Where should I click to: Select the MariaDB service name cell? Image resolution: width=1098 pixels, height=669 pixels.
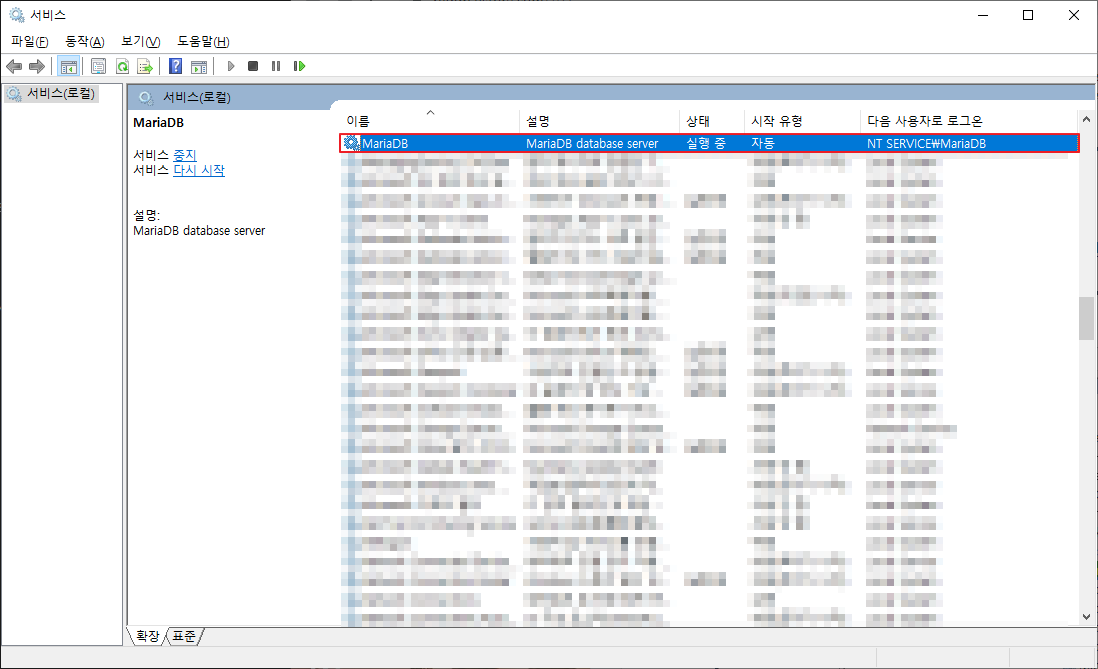(385, 144)
